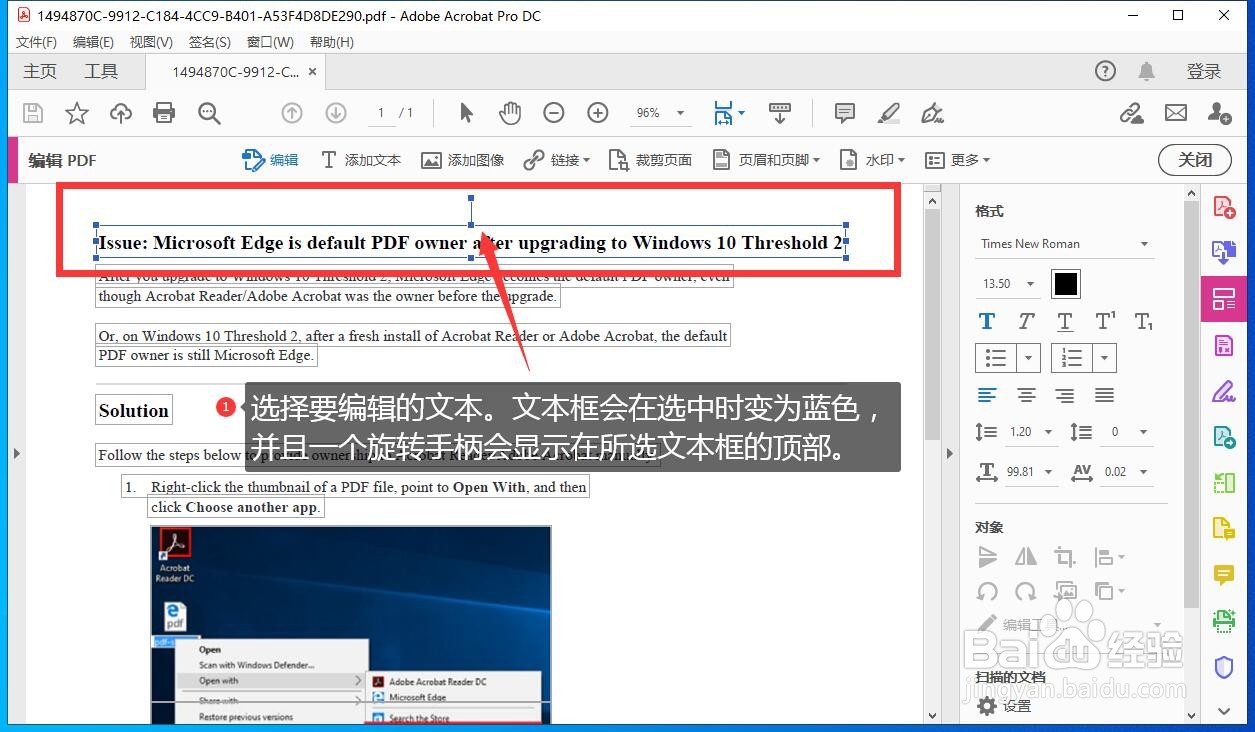Save the file with the floppy disk icon
The width and height of the screenshot is (1255, 732).
click(x=33, y=113)
